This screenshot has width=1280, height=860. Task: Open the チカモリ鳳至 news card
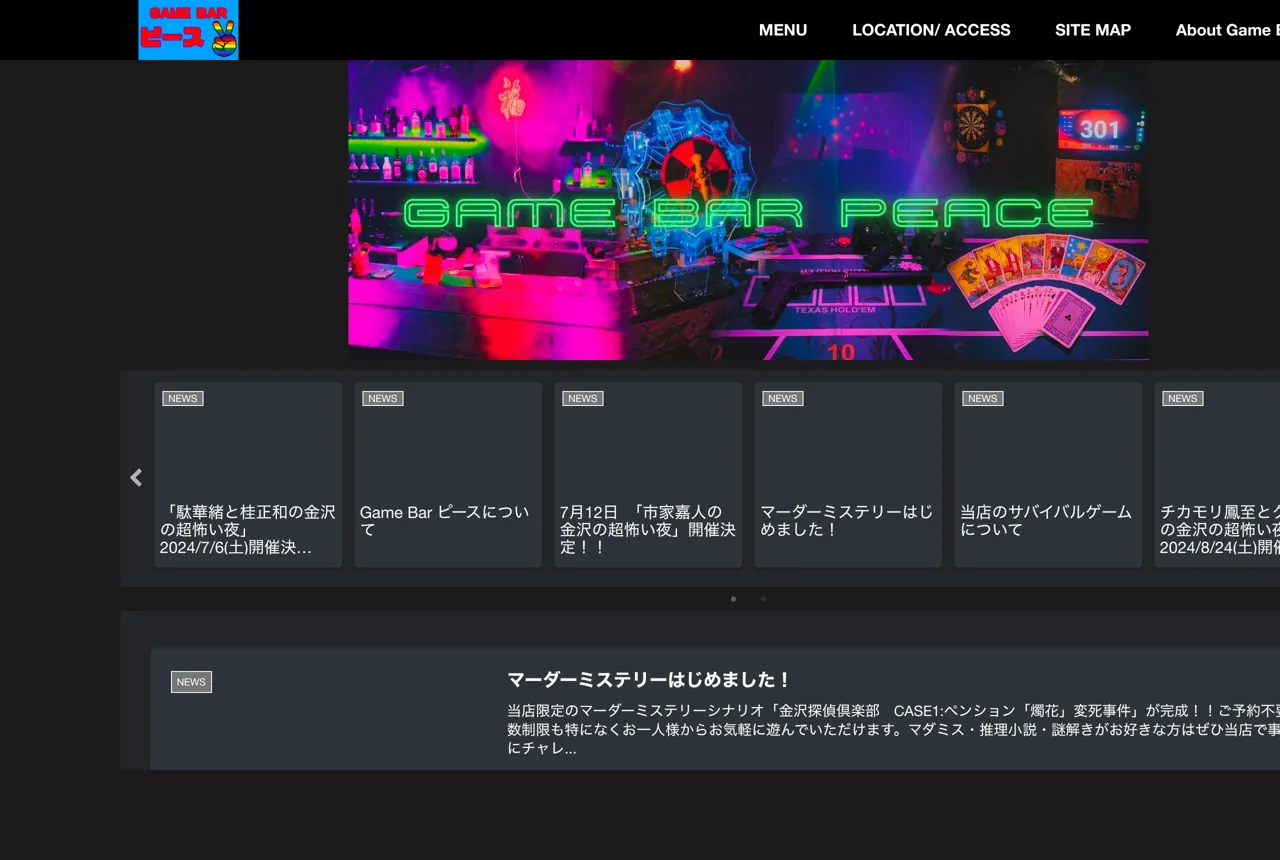1217,475
